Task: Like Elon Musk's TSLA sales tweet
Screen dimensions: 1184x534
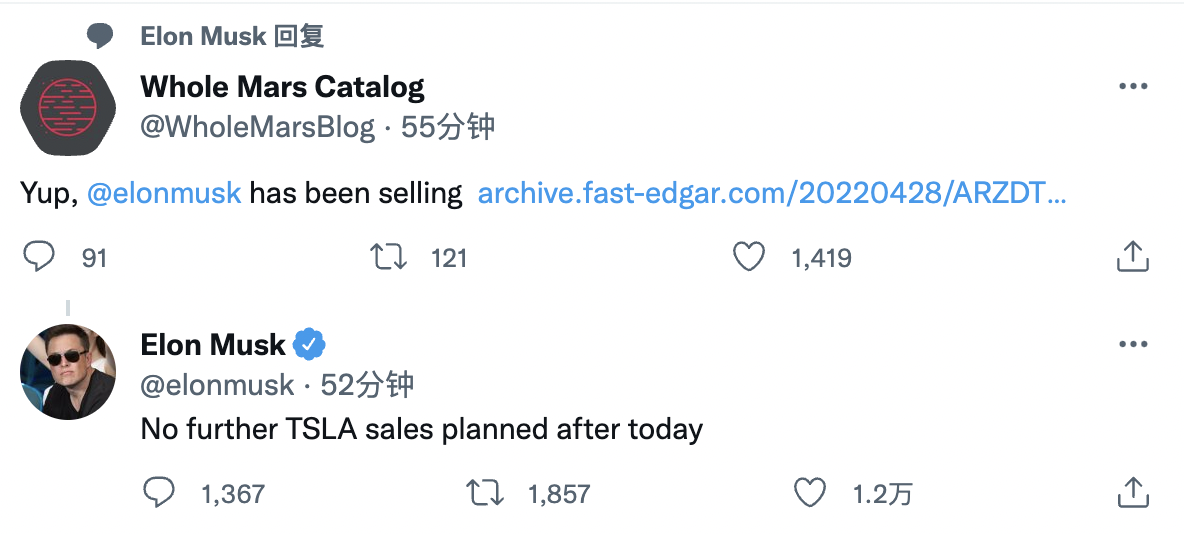Action: point(809,492)
